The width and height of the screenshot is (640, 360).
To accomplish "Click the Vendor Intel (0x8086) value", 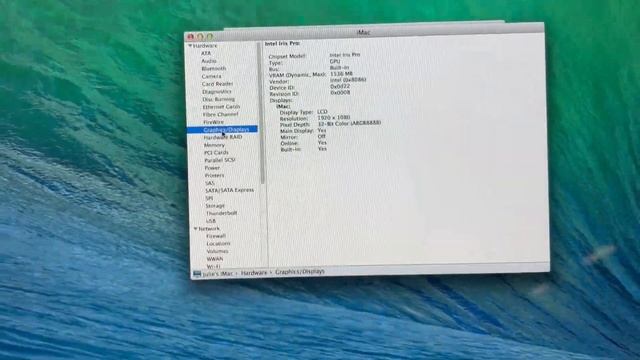I will (x=348, y=80).
